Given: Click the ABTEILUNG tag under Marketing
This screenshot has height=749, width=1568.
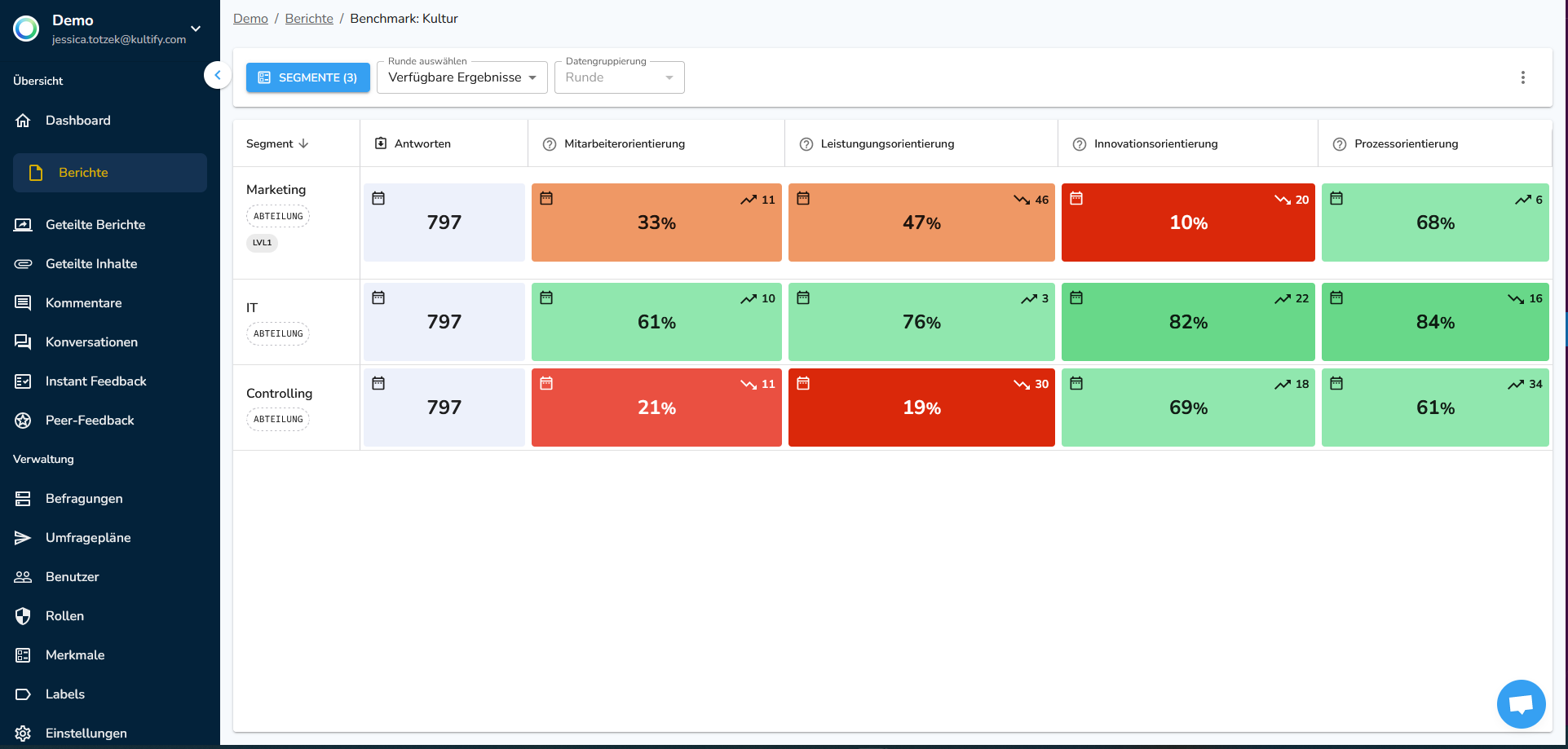Looking at the screenshot, I should point(278,216).
